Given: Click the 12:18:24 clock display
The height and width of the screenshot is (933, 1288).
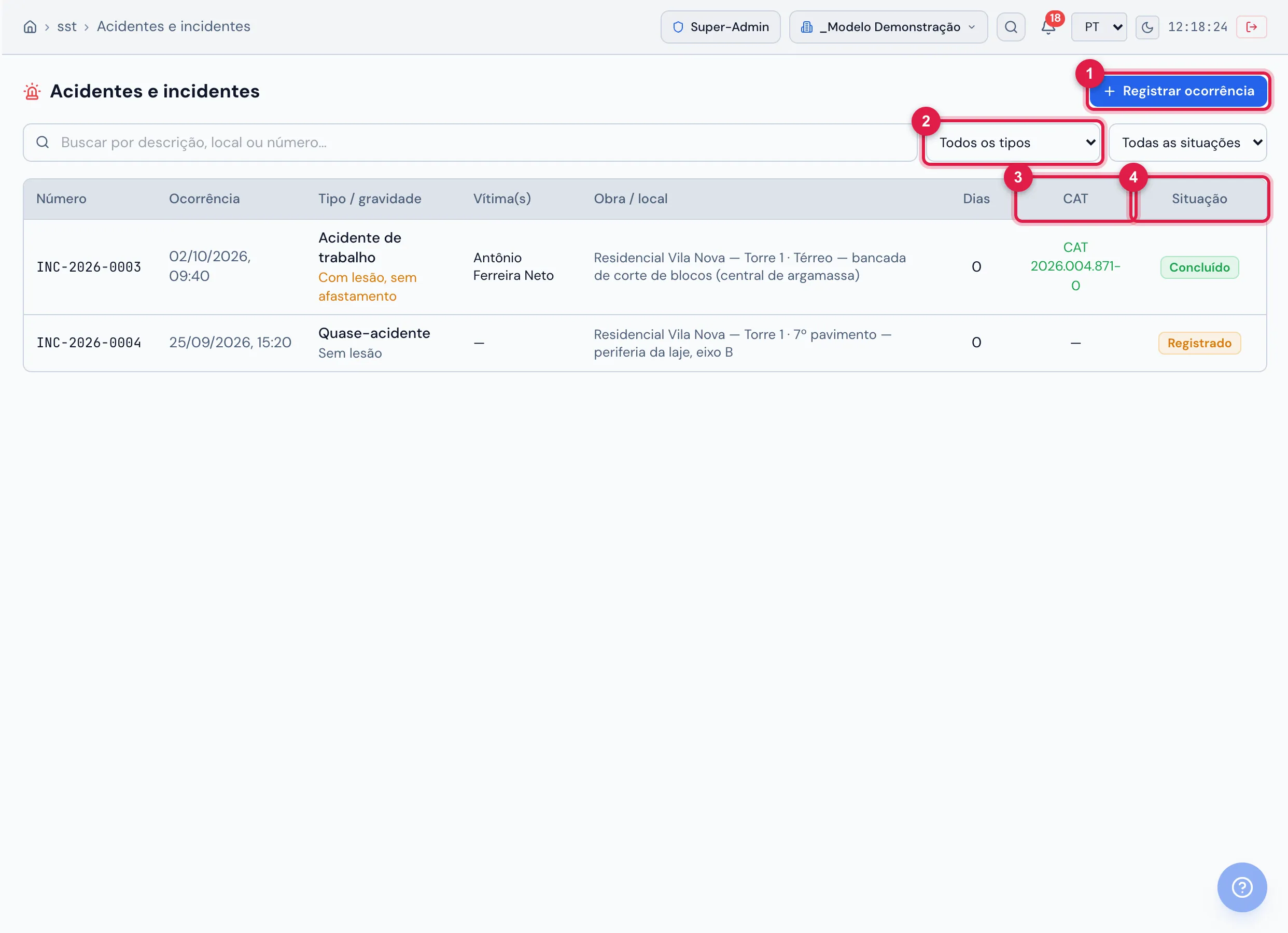Looking at the screenshot, I should click(1198, 26).
